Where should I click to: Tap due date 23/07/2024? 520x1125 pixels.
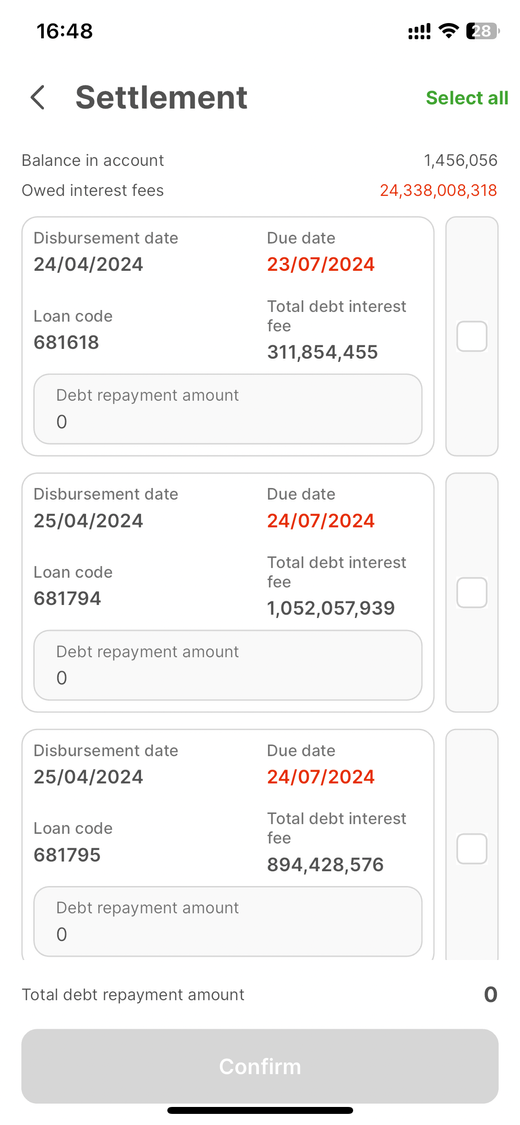click(x=321, y=264)
